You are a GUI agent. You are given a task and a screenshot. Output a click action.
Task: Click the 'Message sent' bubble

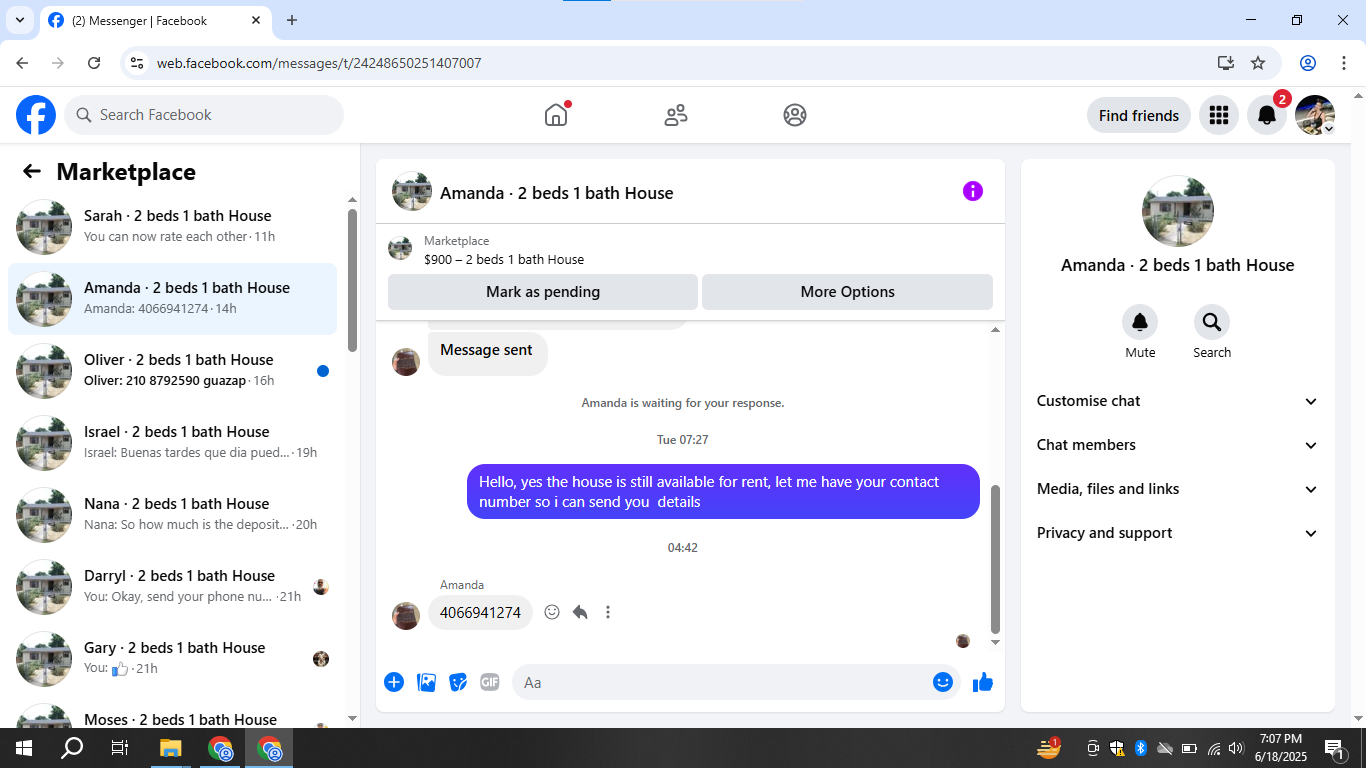[488, 353]
